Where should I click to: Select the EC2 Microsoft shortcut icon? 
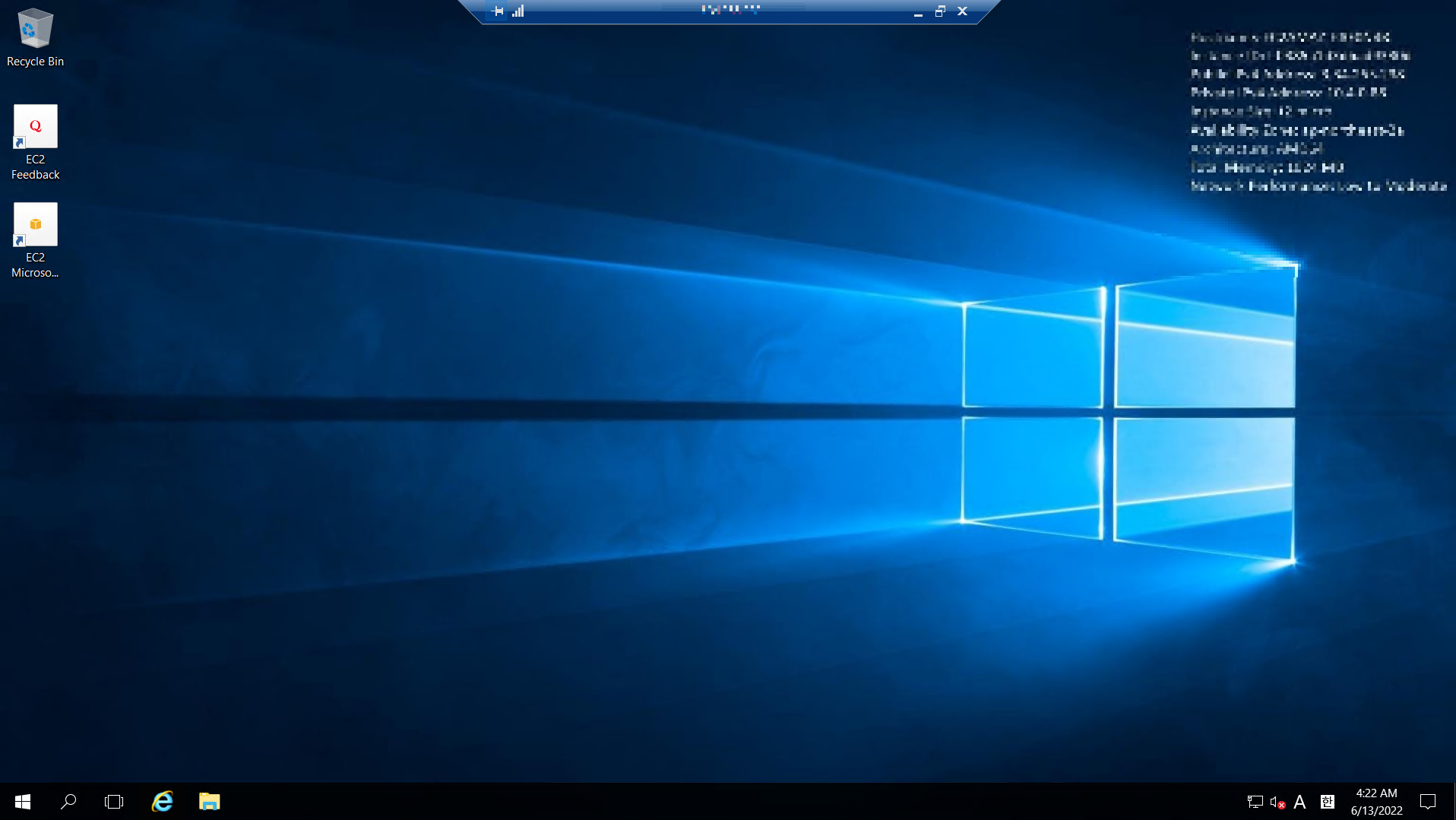click(x=35, y=224)
